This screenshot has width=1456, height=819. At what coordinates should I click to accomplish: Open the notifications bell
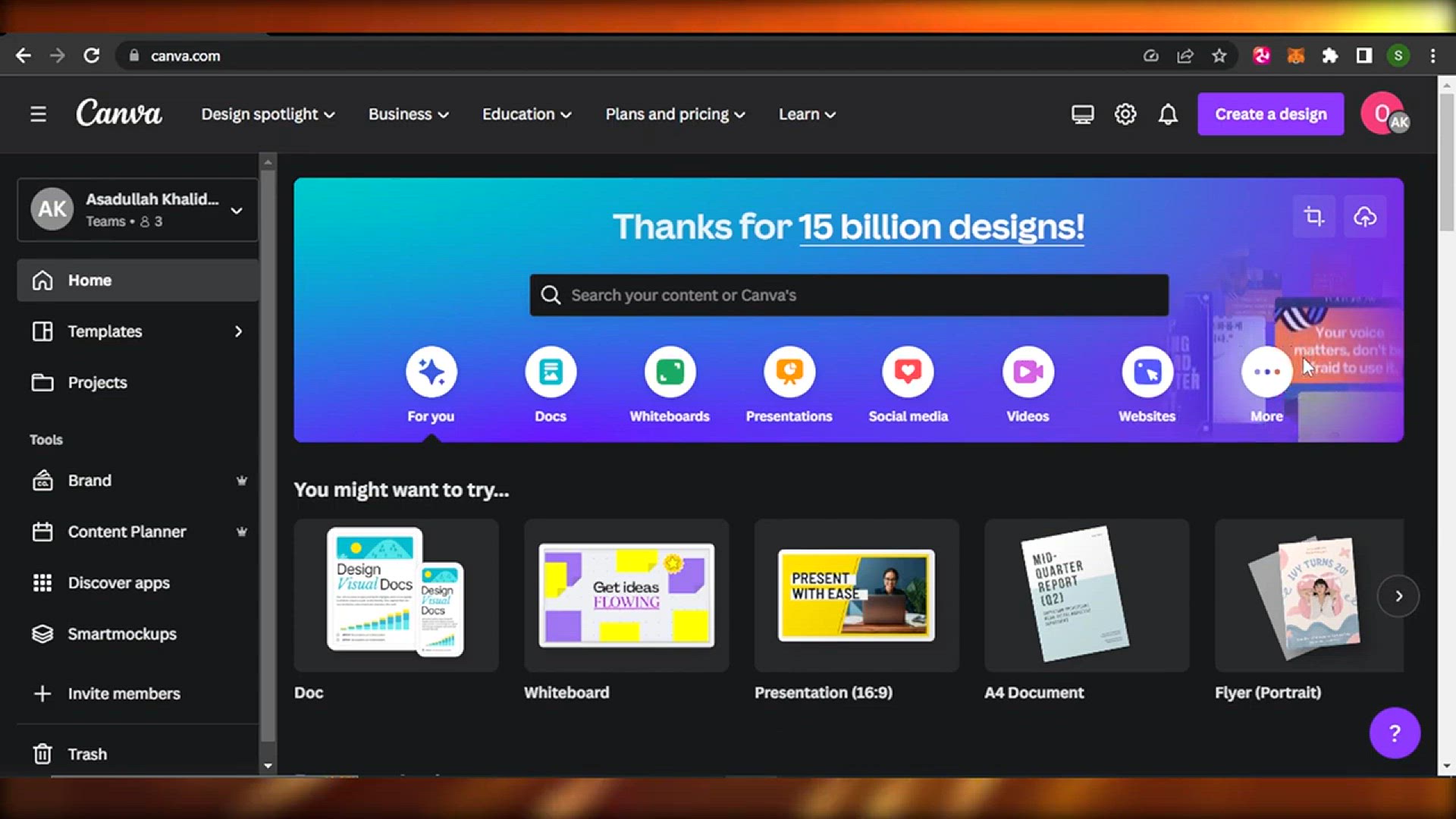1168,115
